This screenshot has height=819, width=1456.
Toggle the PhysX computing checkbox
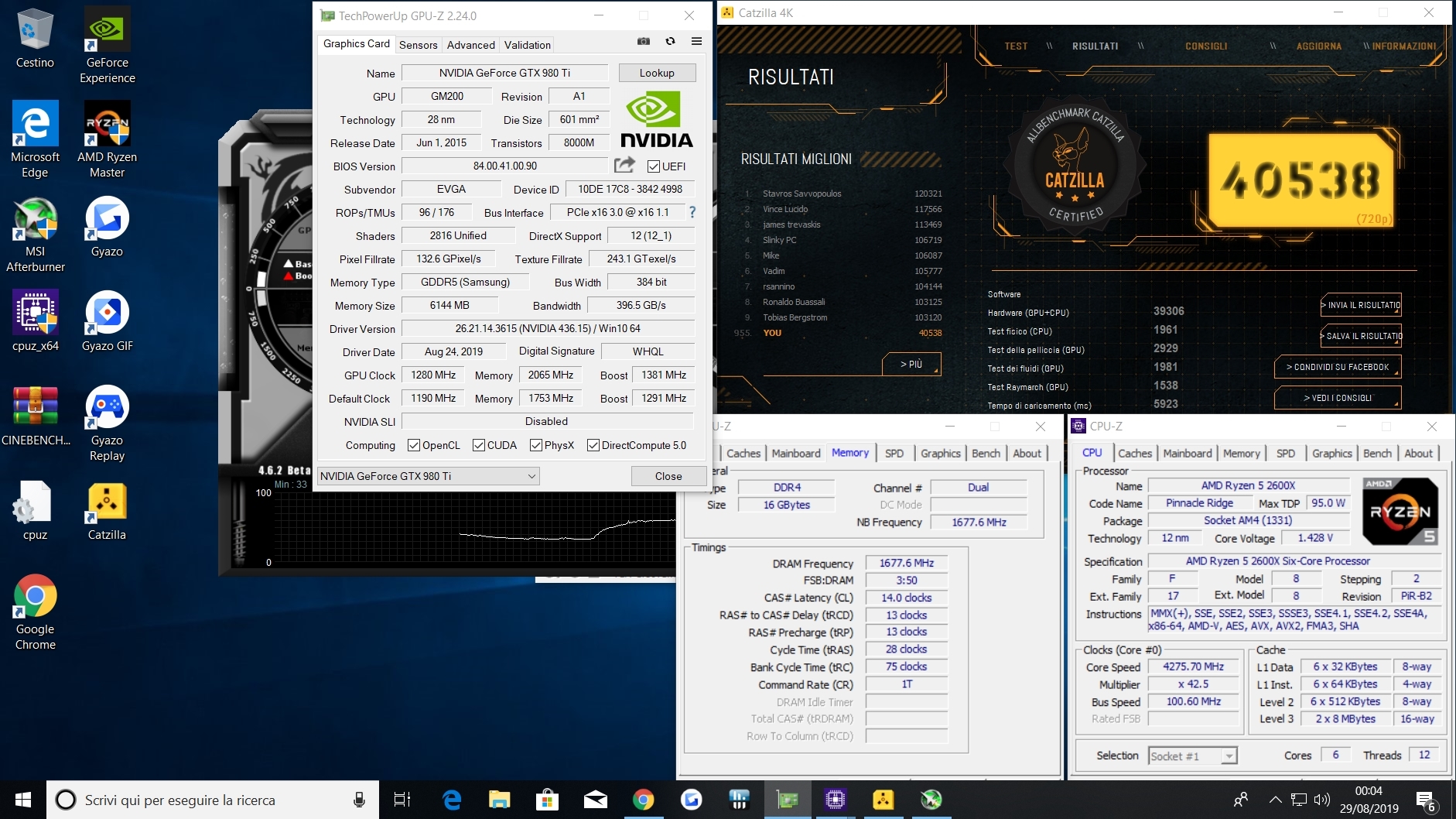tap(536, 445)
